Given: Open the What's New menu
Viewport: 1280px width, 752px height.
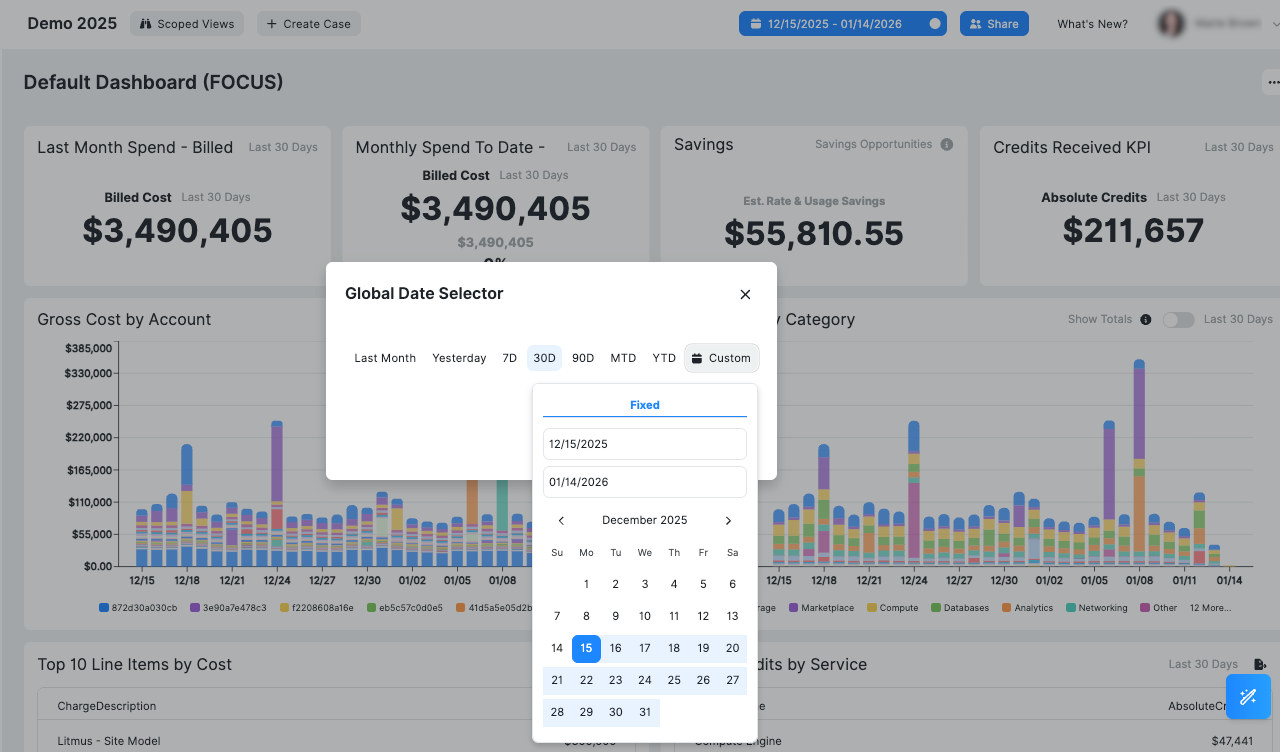Looking at the screenshot, I should [1092, 23].
